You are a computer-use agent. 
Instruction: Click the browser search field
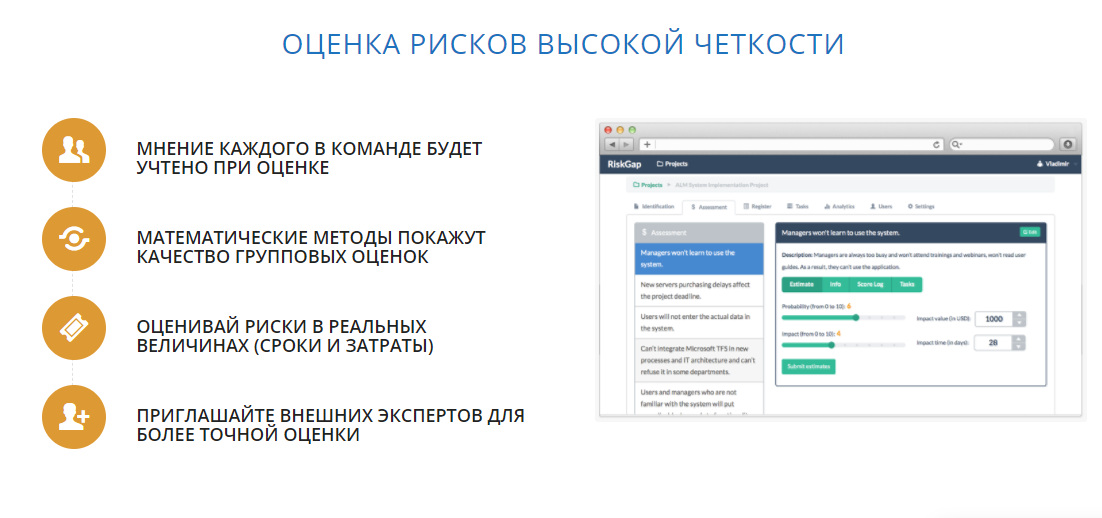coord(1001,144)
